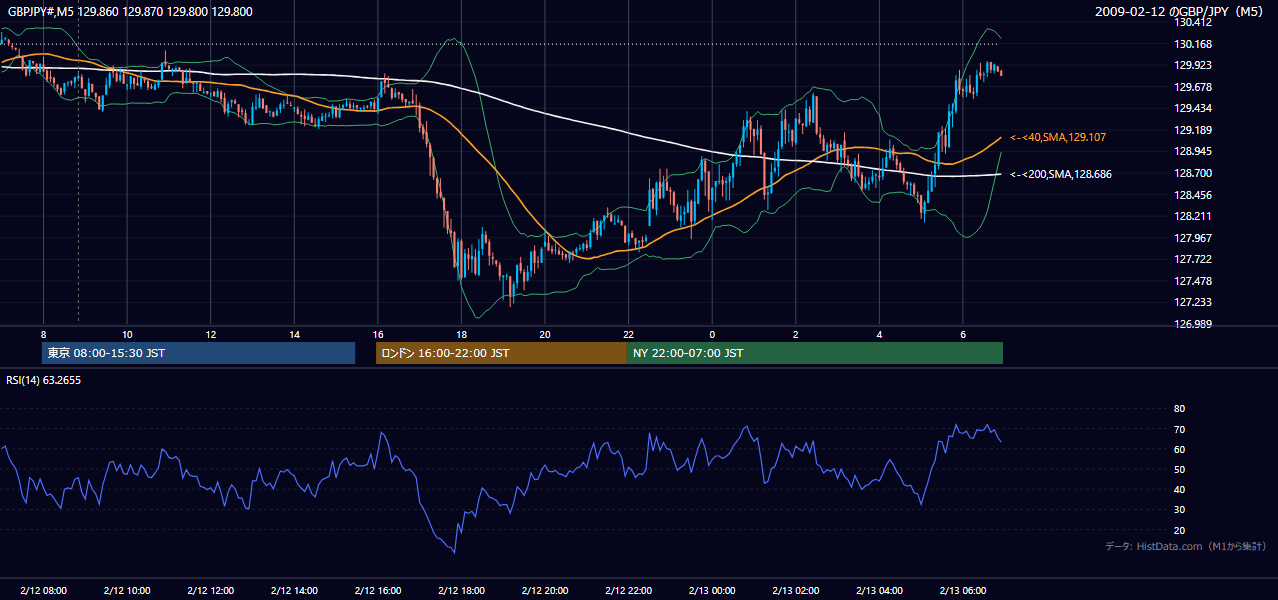Click hour 18 on the price chart axis
Screen dimensions: 1278x600
tap(461, 334)
